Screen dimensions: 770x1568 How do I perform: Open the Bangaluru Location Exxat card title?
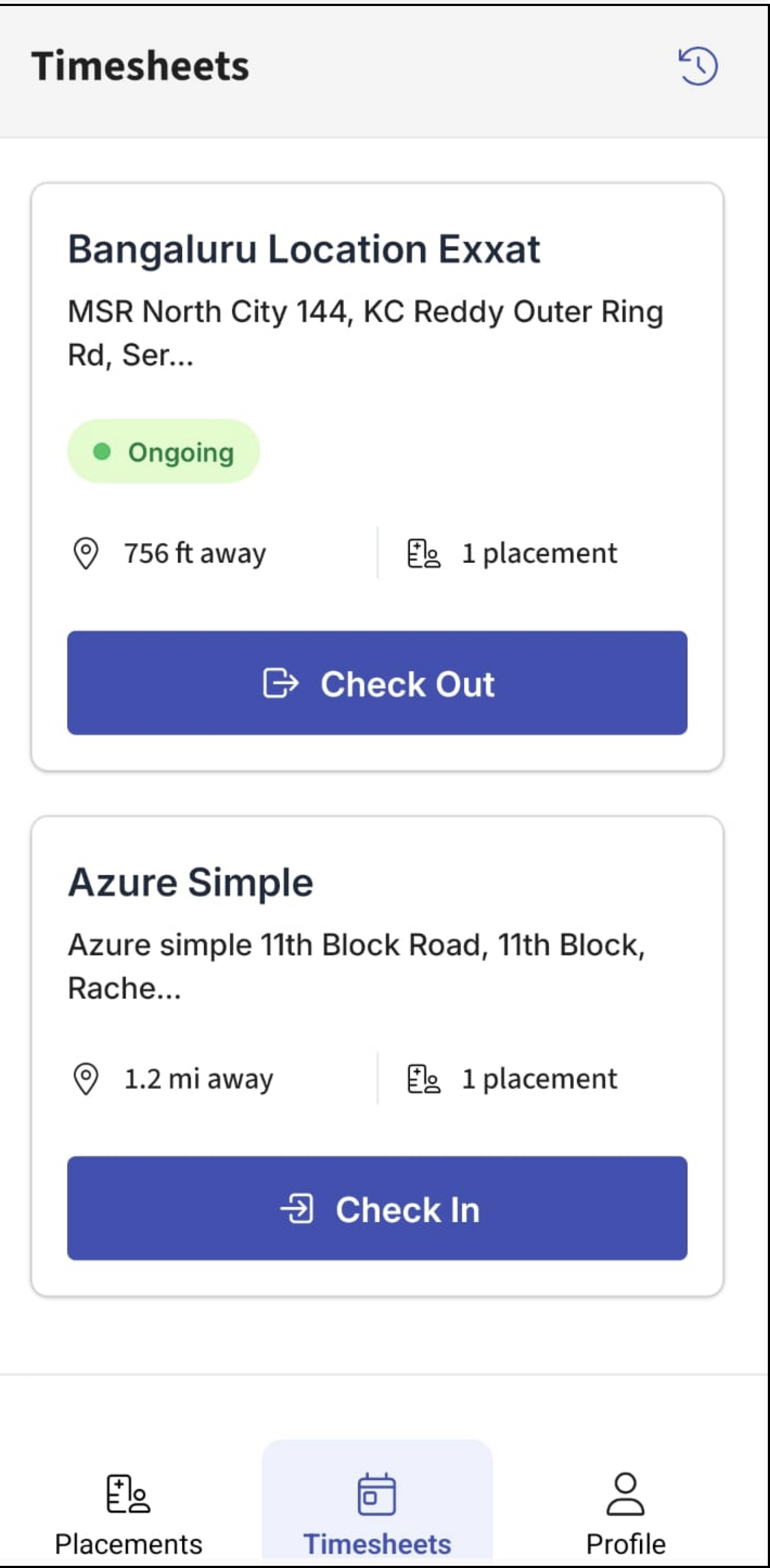click(x=304, y=249)
